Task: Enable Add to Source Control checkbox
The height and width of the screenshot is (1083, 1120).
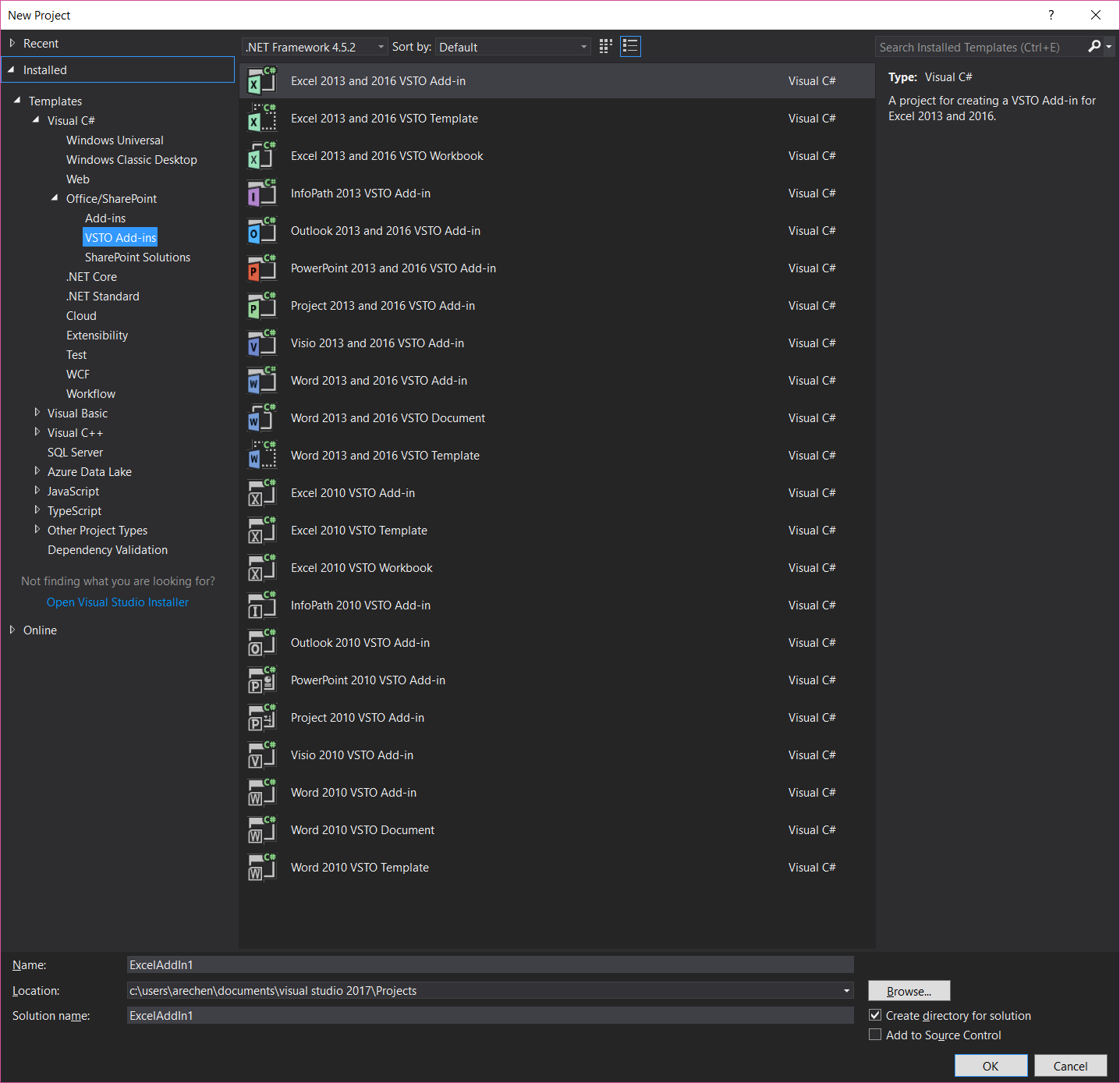Action: tap(875, 1035)
